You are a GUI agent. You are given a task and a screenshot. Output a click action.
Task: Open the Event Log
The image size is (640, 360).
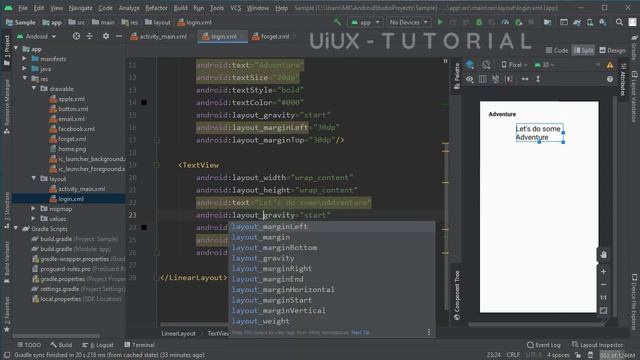coord(544,345)
